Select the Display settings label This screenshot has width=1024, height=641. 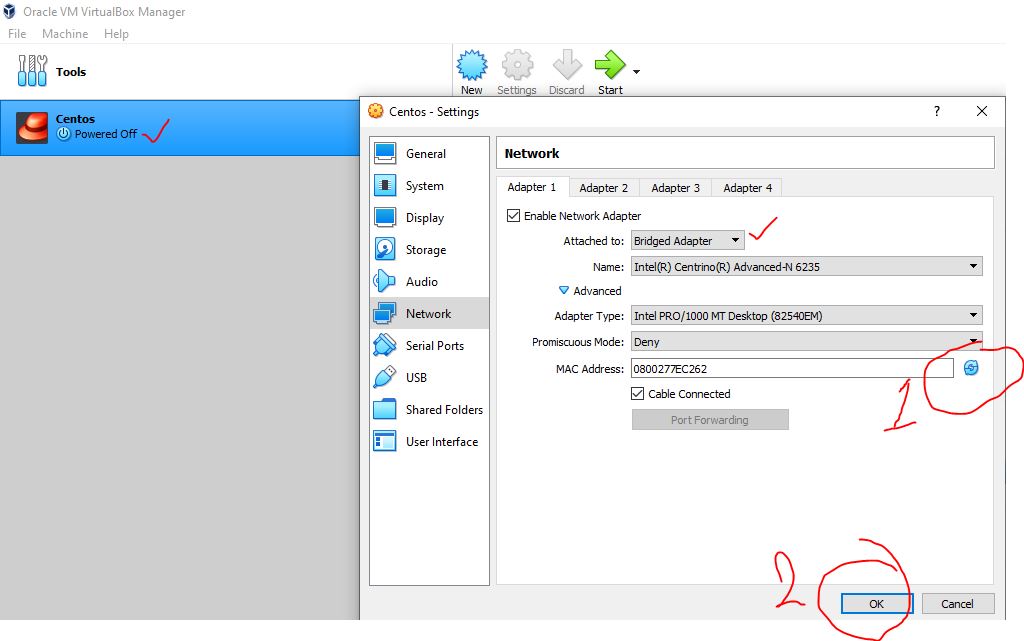pyautogui.click(x=424, y=218)
